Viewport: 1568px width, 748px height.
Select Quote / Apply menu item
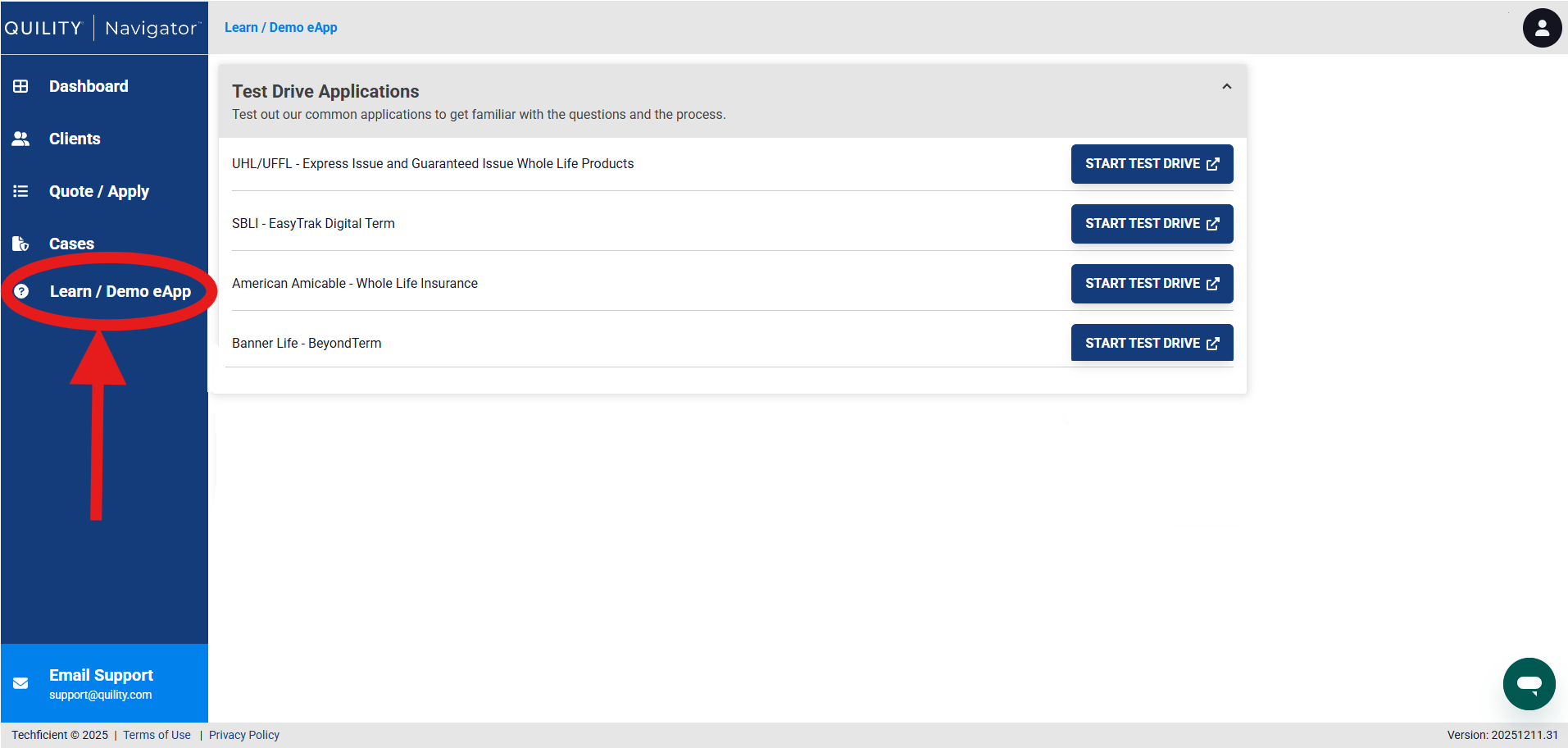(x=99, y=191)
